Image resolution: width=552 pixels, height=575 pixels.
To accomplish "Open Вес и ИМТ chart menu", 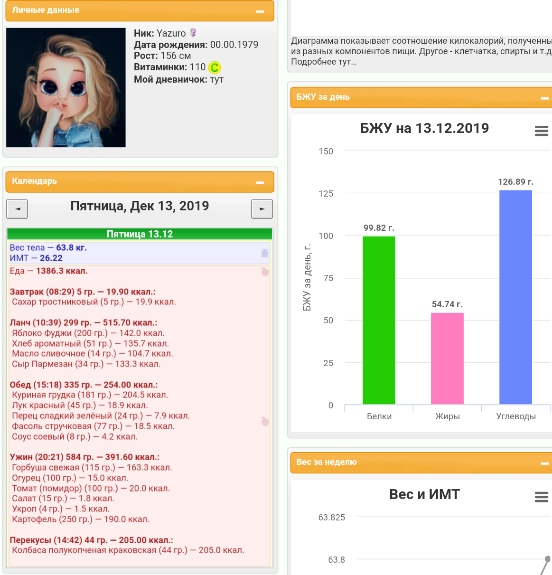I will pyautogui.click(x=541, y=497).
